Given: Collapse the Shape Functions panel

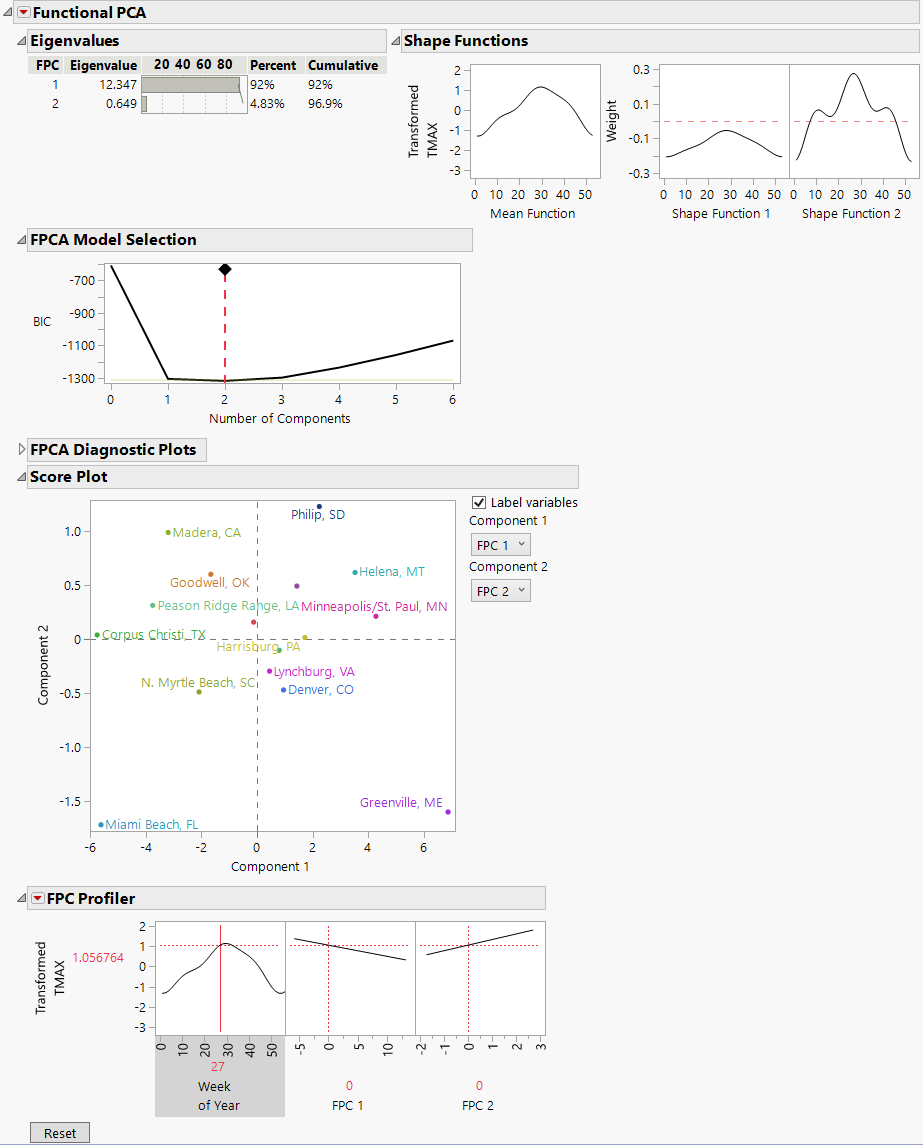Looking at the screenshot, I should click(x=394, y=40).
